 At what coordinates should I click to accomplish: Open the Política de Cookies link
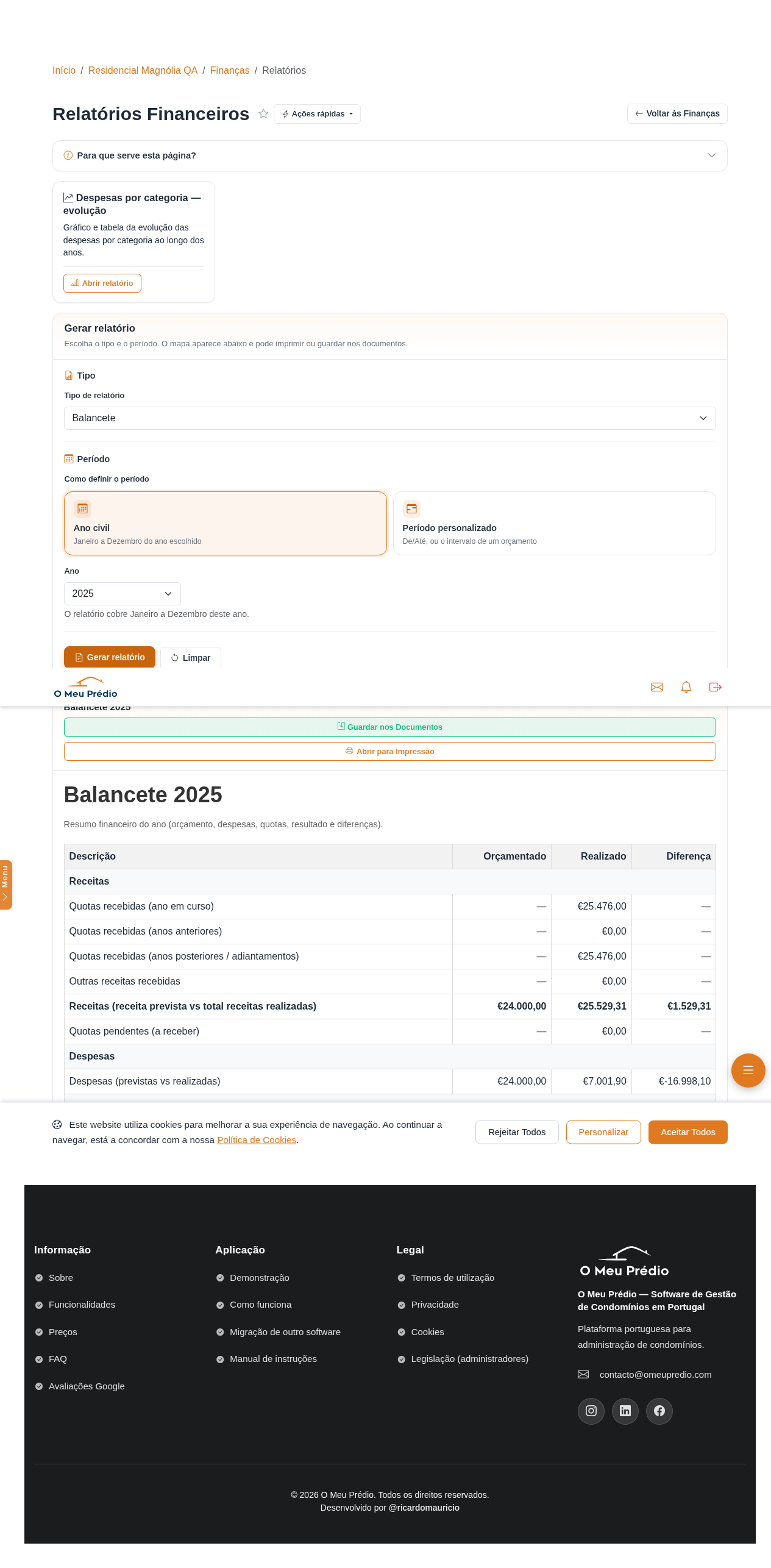coord(257,1140)
